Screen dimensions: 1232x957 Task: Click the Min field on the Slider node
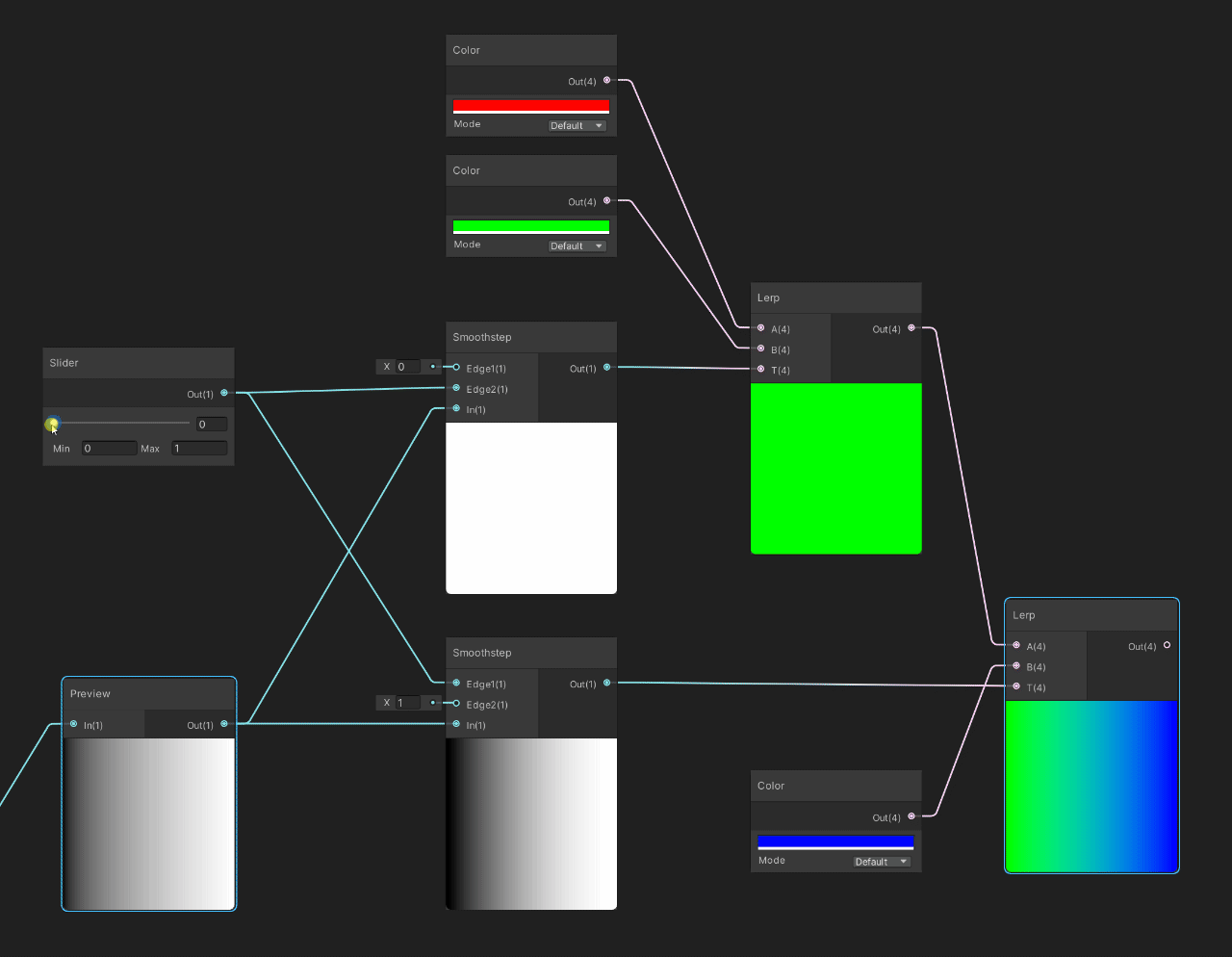[x=110, y=448]
